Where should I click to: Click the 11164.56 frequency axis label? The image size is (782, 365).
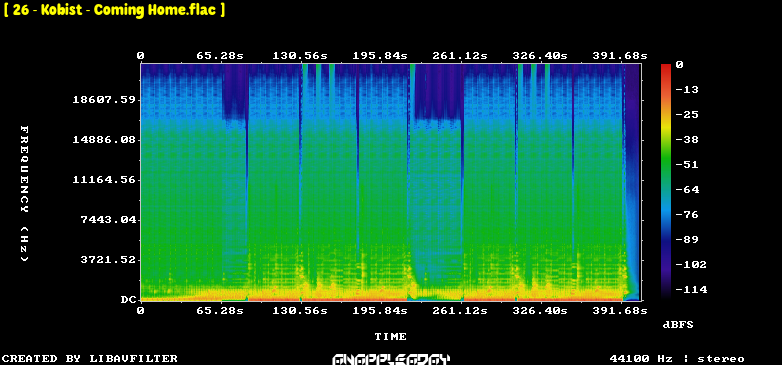(104, 180)
